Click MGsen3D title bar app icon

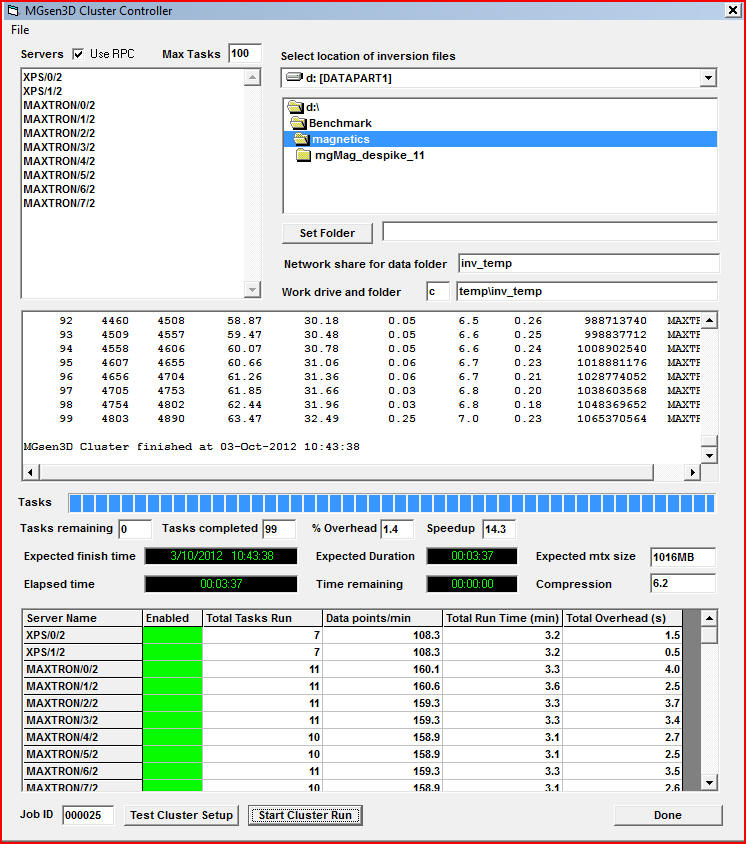pos(13,10)
